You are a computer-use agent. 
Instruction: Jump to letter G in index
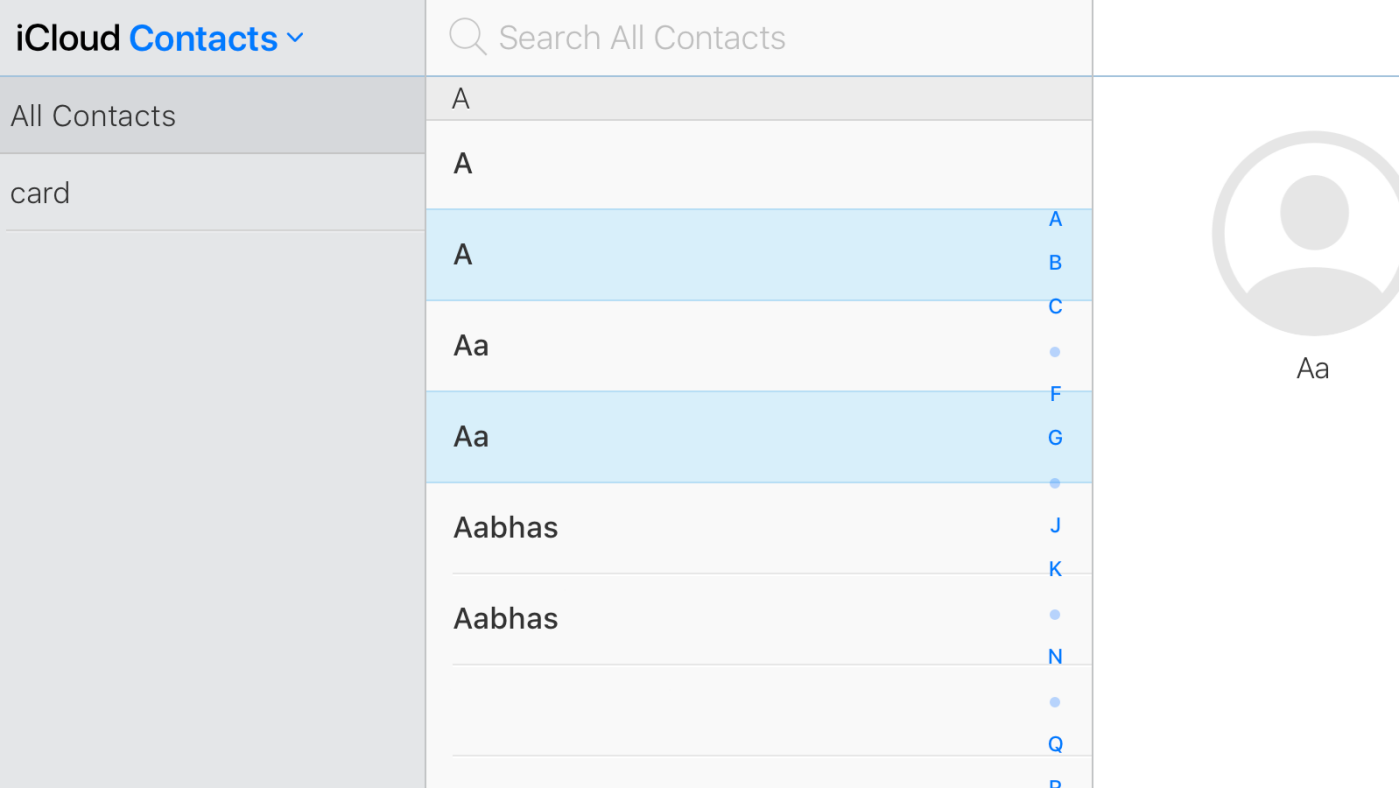pos(1055,438)
